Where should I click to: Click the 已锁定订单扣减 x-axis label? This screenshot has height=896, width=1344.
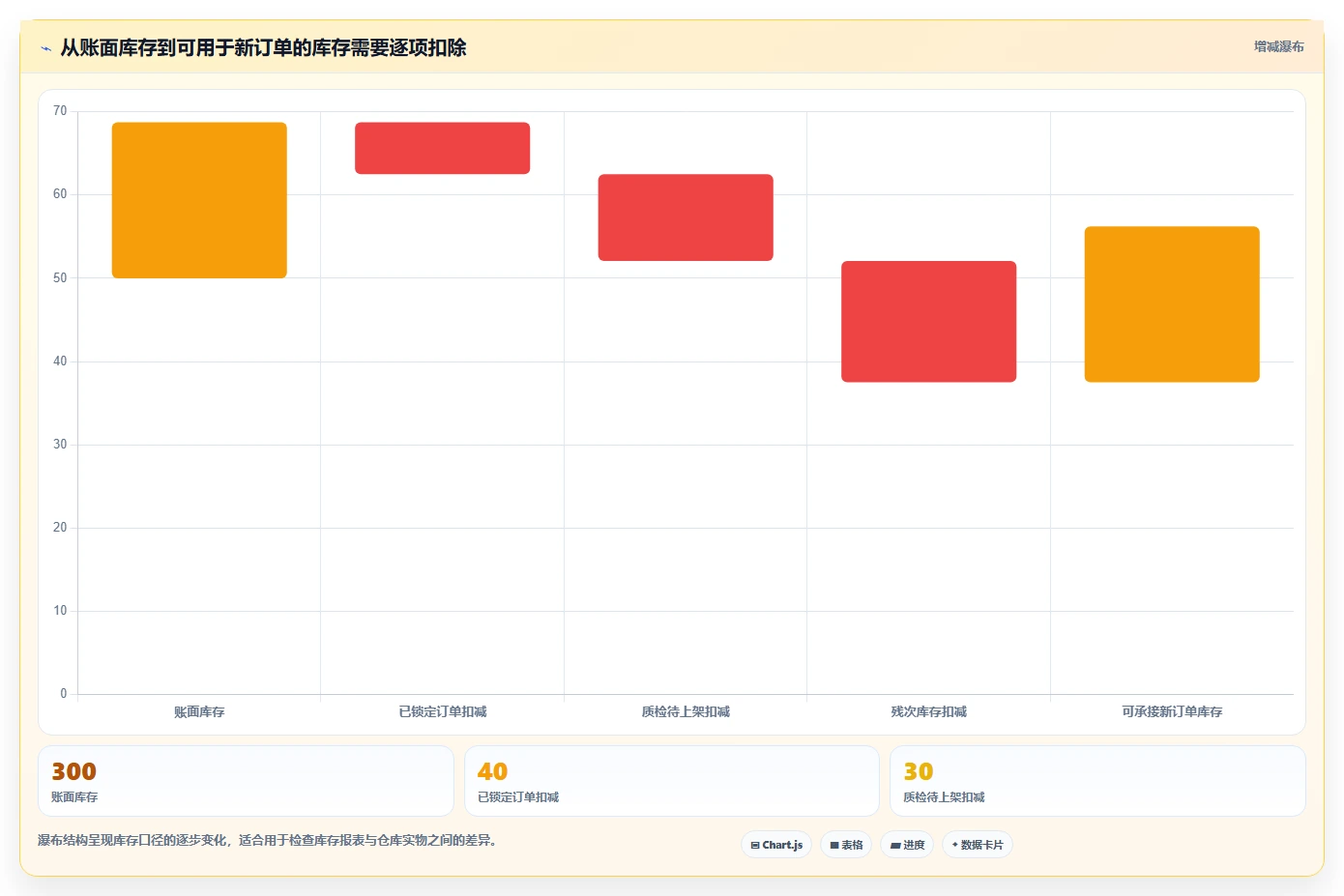point(443,711)
